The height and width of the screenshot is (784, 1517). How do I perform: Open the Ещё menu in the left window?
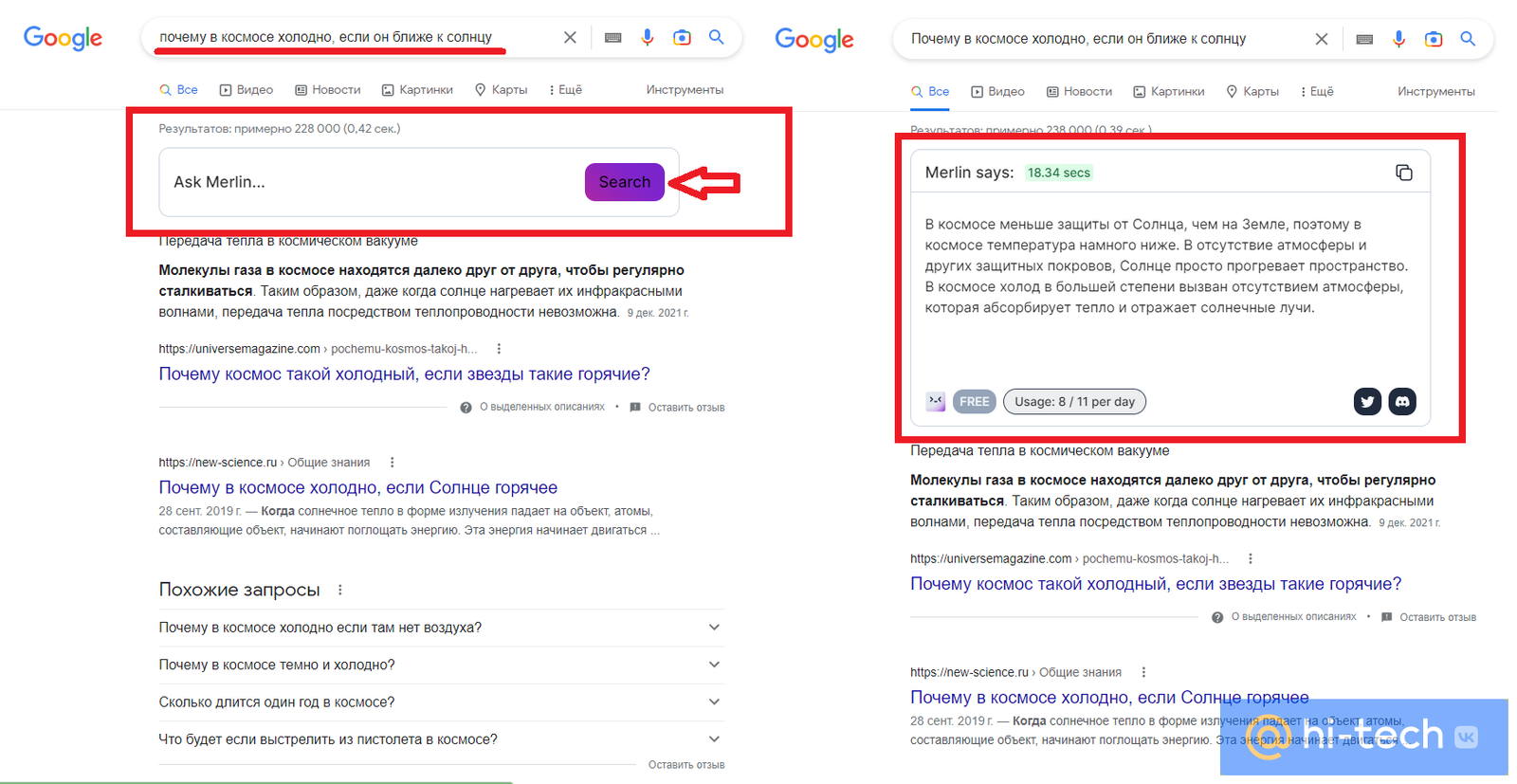565,90
